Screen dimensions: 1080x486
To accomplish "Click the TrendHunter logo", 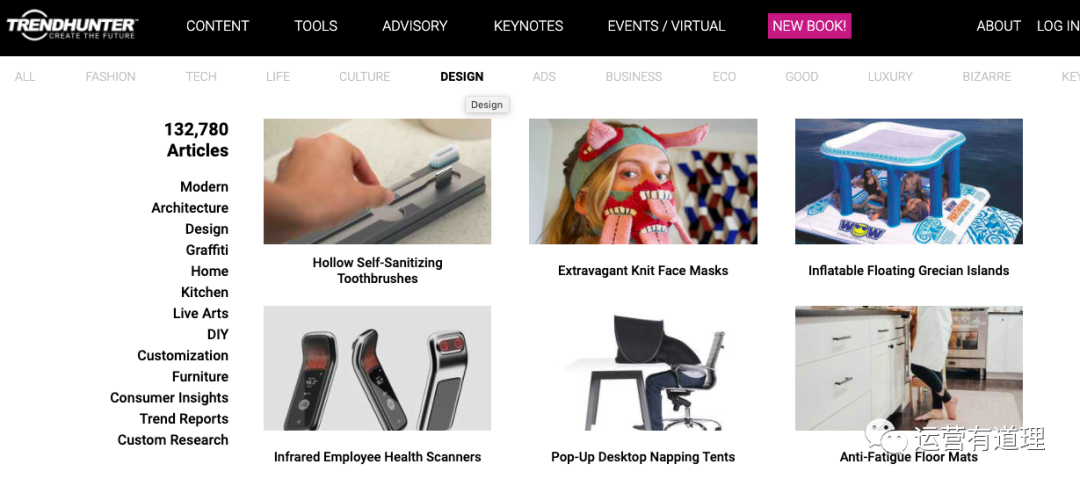I will pos(72,25).
